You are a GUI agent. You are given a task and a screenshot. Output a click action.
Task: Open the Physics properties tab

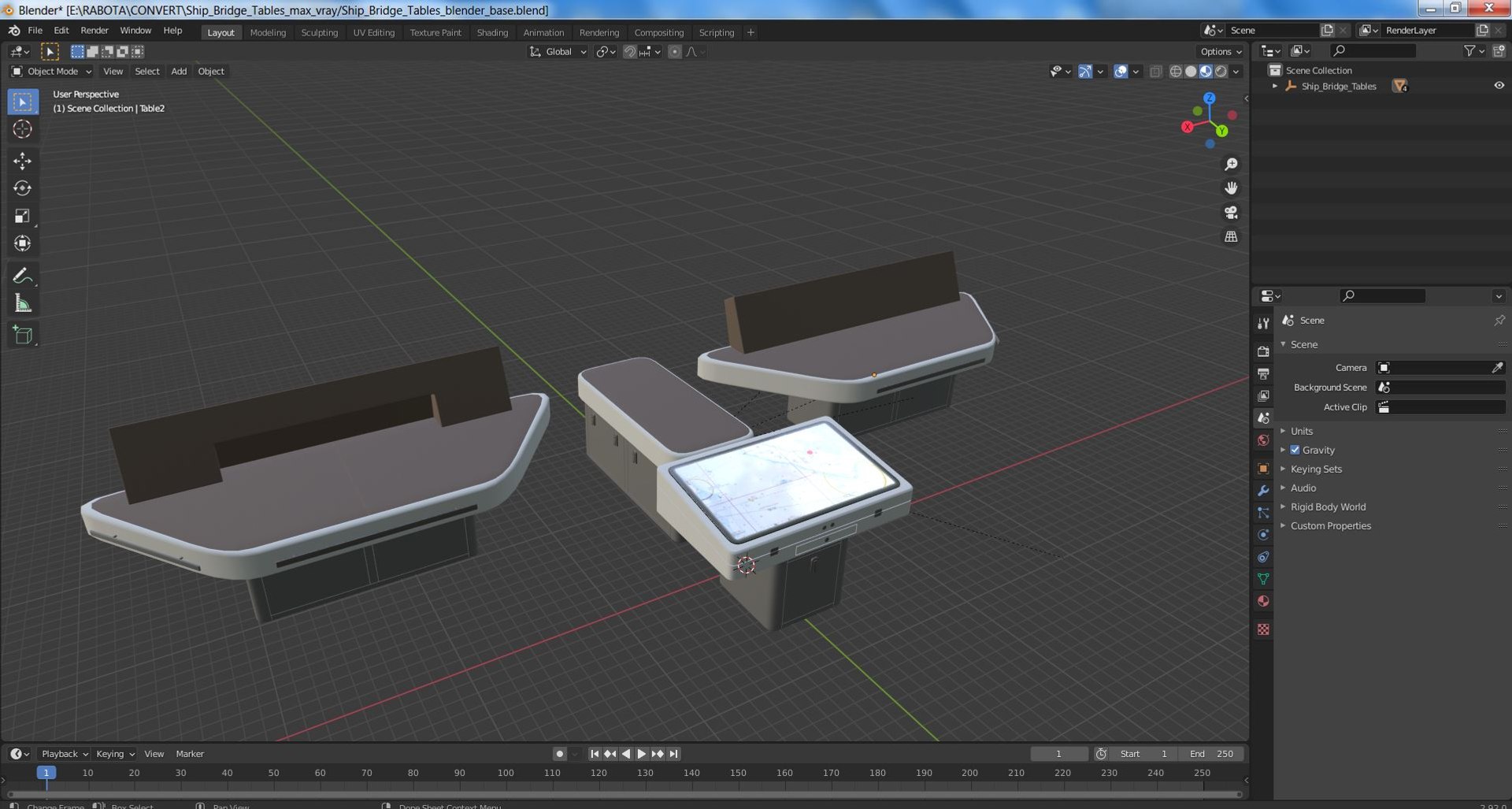point(1263,535)
